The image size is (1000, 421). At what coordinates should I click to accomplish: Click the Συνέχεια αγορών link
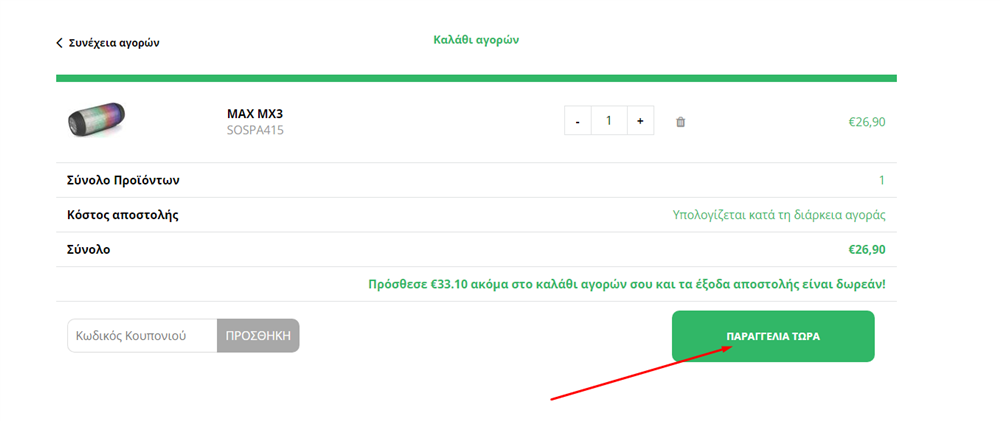(x=114, y=43)
